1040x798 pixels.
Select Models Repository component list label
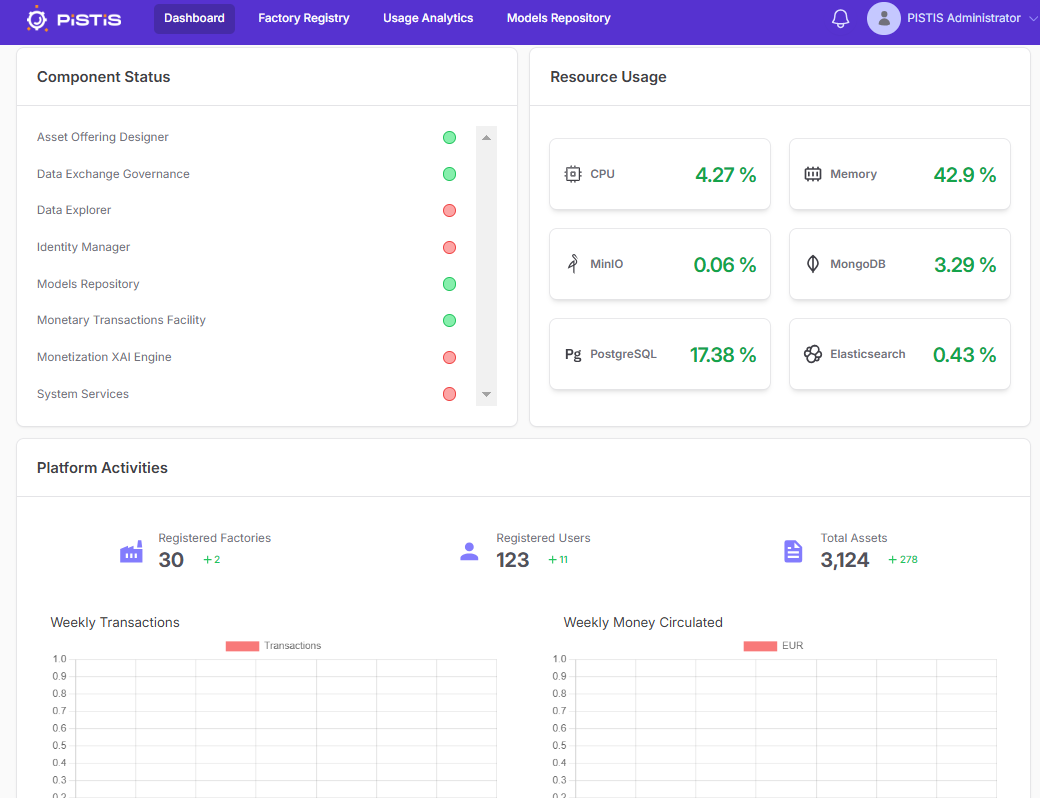tap(88, 284)
